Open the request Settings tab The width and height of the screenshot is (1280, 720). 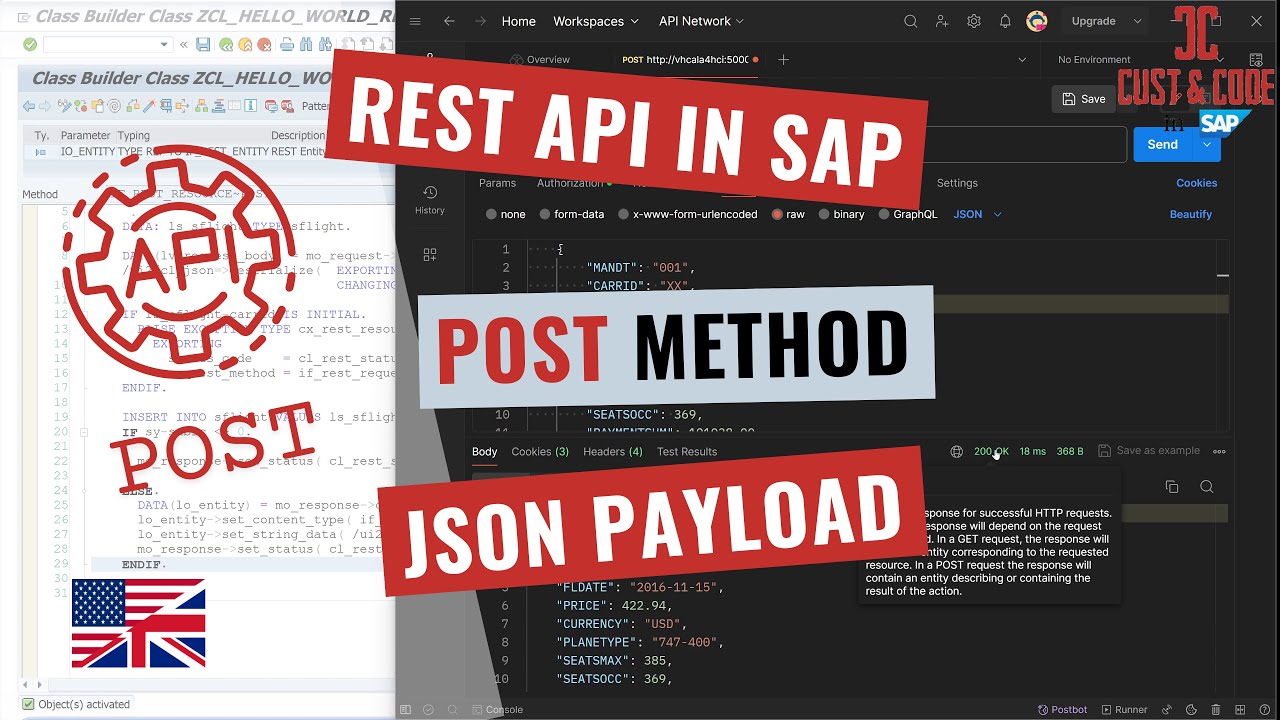957,183
